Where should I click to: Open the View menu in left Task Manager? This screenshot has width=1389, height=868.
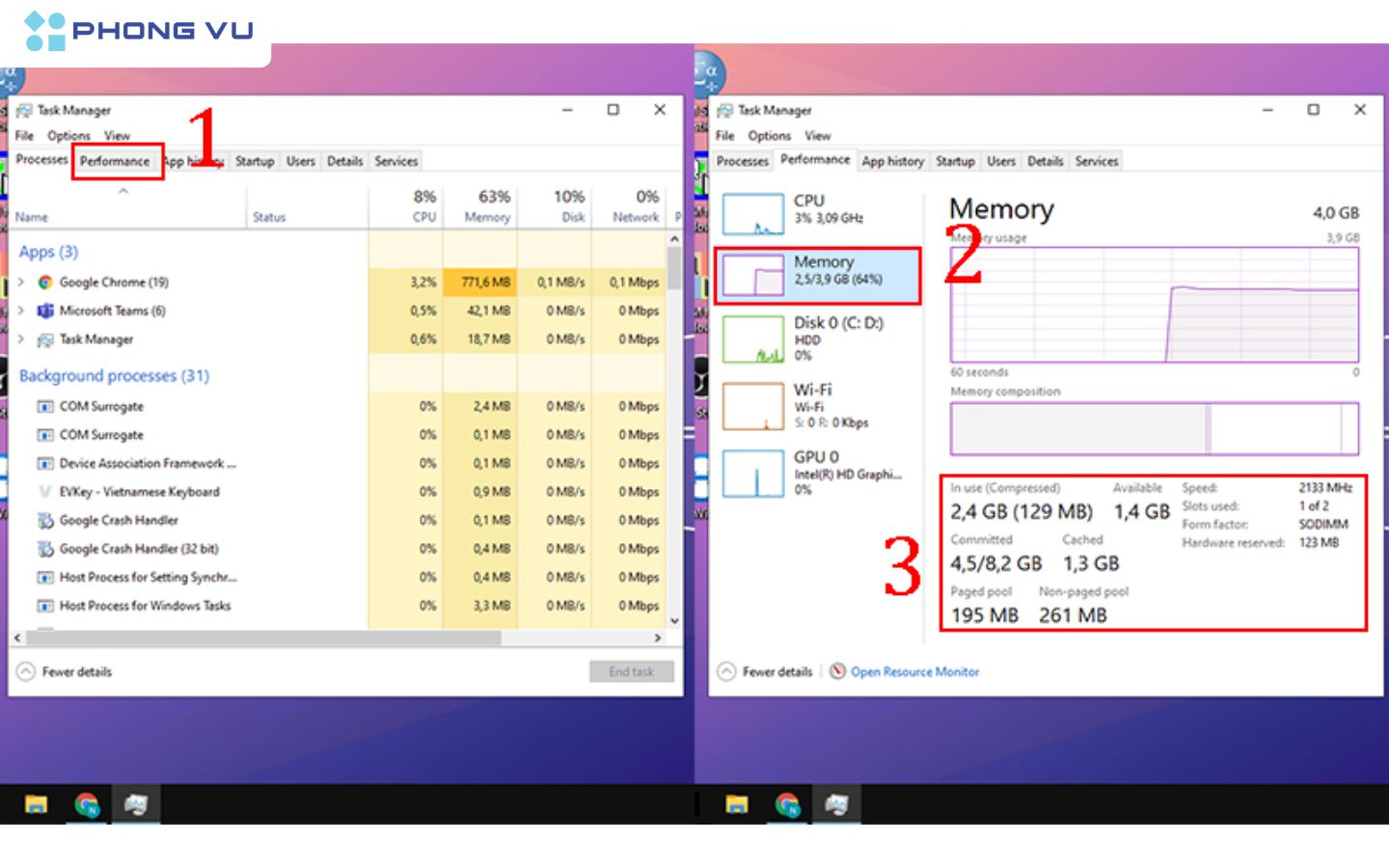(117, 136)
